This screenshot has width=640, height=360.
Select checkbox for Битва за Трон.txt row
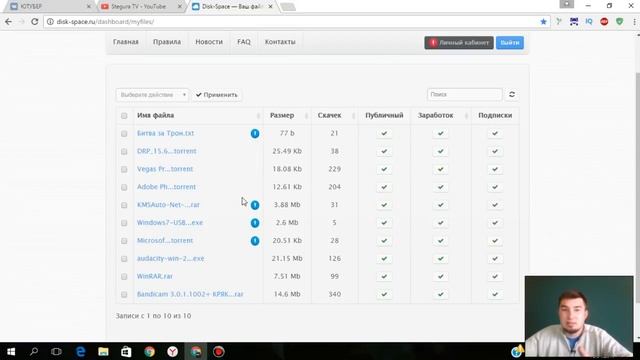tap(124, 134)
